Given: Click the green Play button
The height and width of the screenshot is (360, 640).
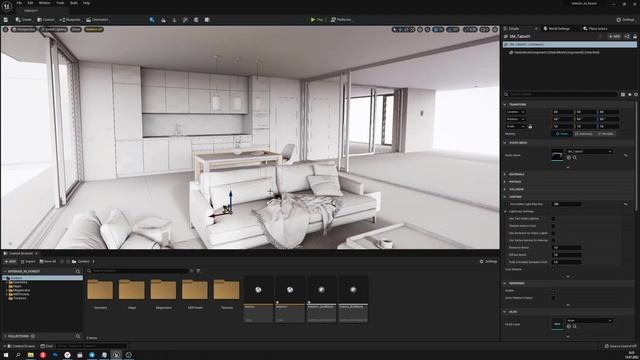Looking at the screenshot, I should pyautogui.click(x=316, y=20).
